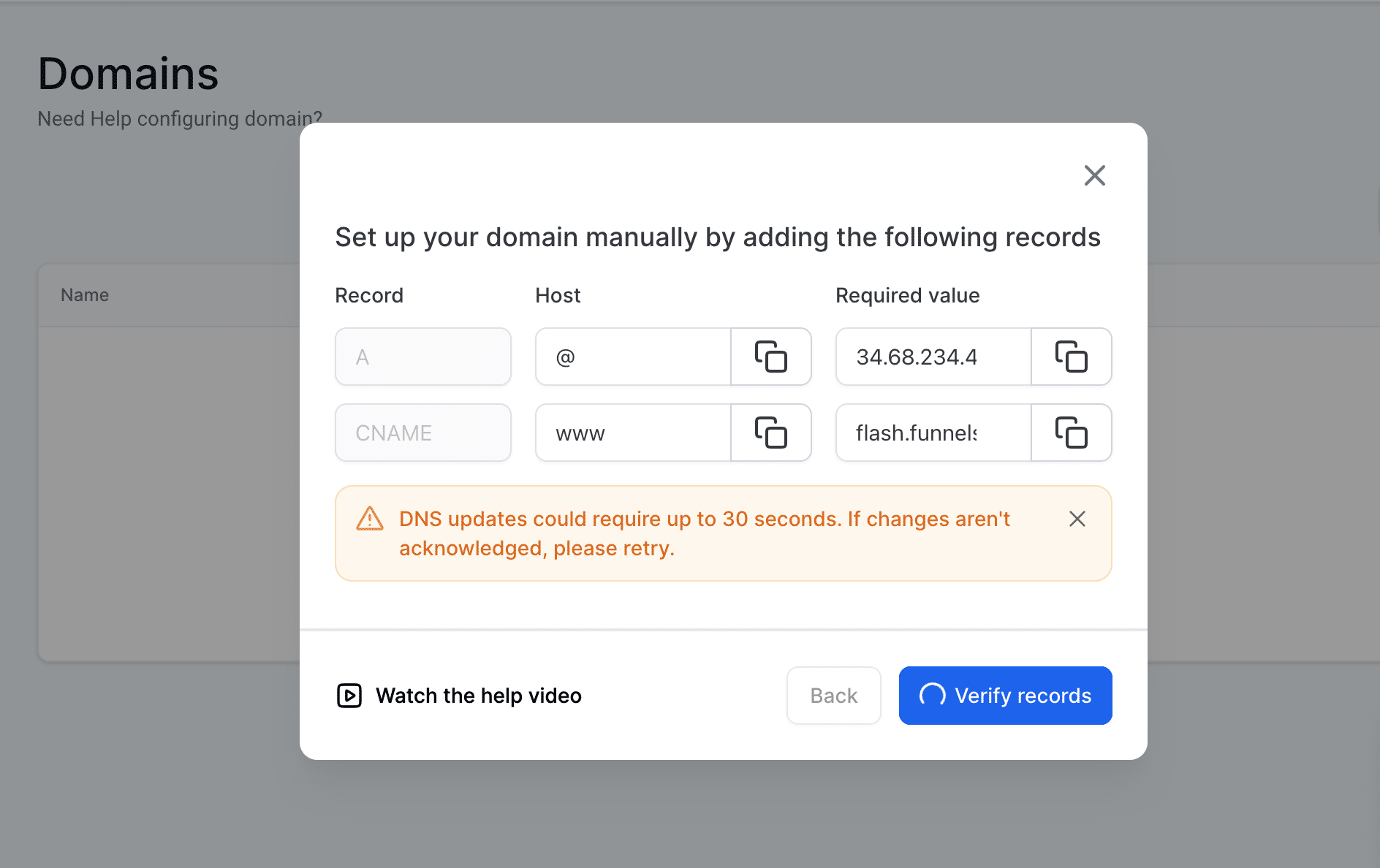
Task: Select the IP address value field
Action: (933, 357)
